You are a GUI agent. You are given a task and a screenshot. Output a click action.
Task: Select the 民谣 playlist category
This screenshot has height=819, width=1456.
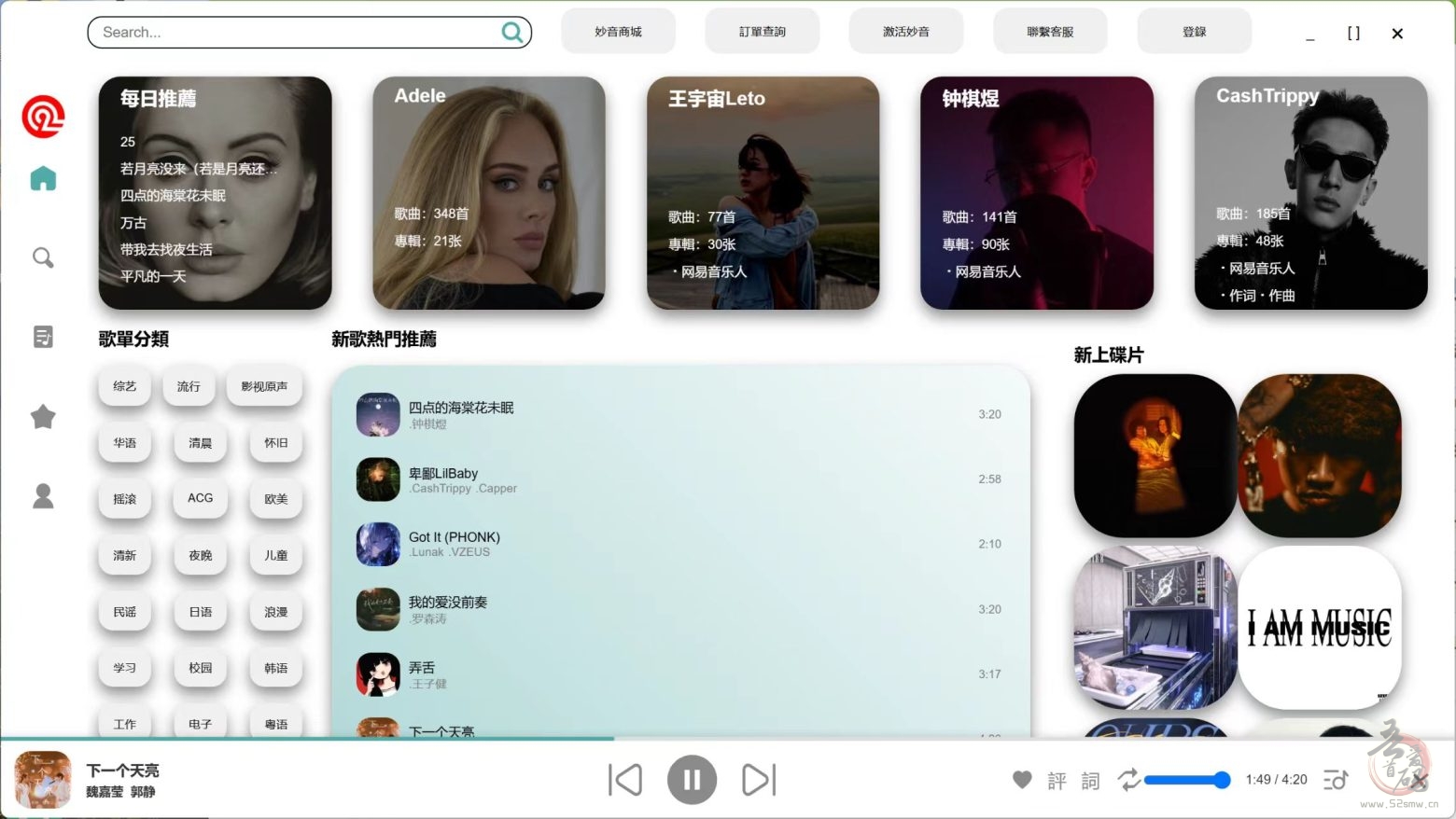124,612
